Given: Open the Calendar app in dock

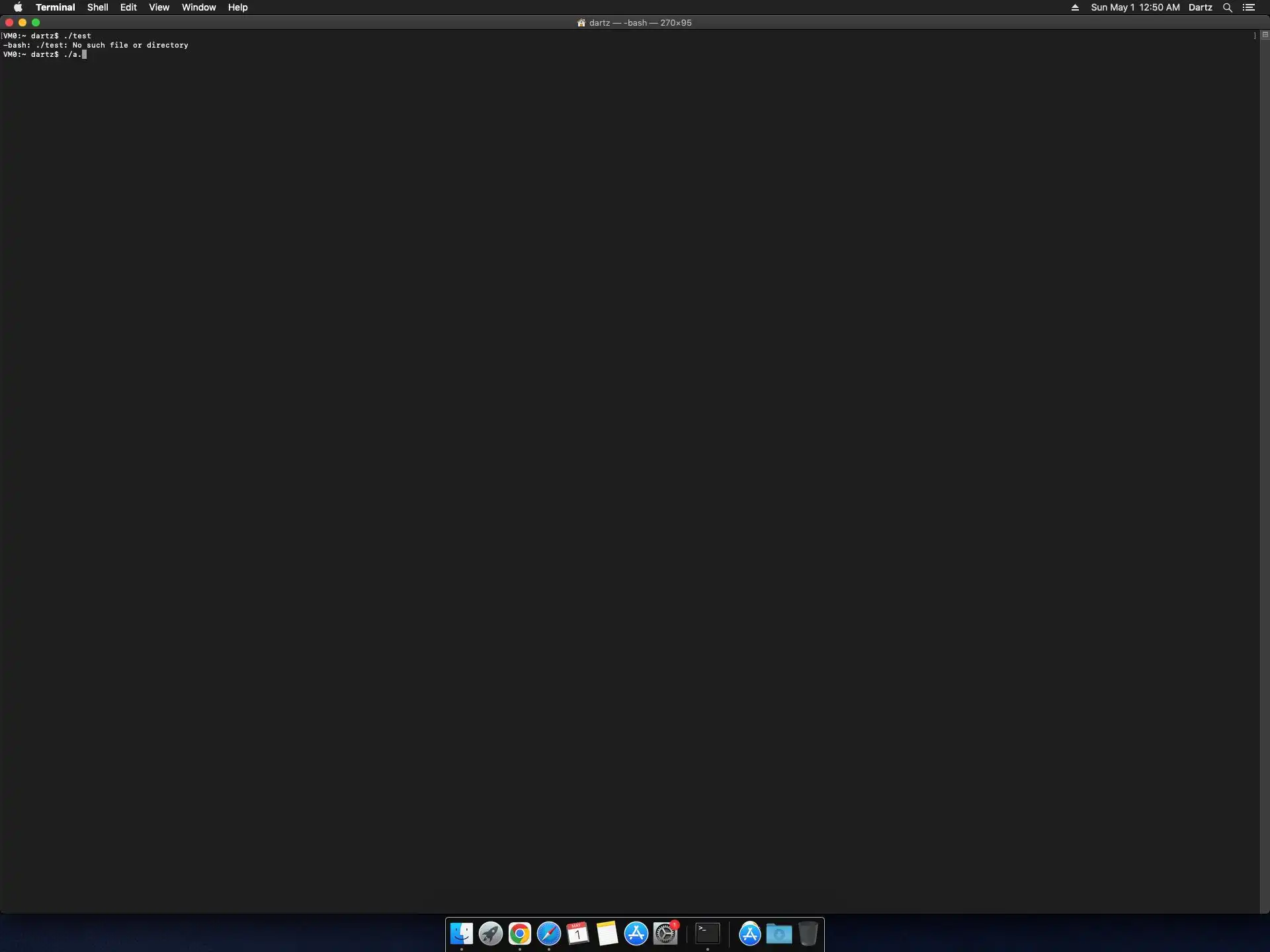Looking at the screenshot, I should pos(577,933).
